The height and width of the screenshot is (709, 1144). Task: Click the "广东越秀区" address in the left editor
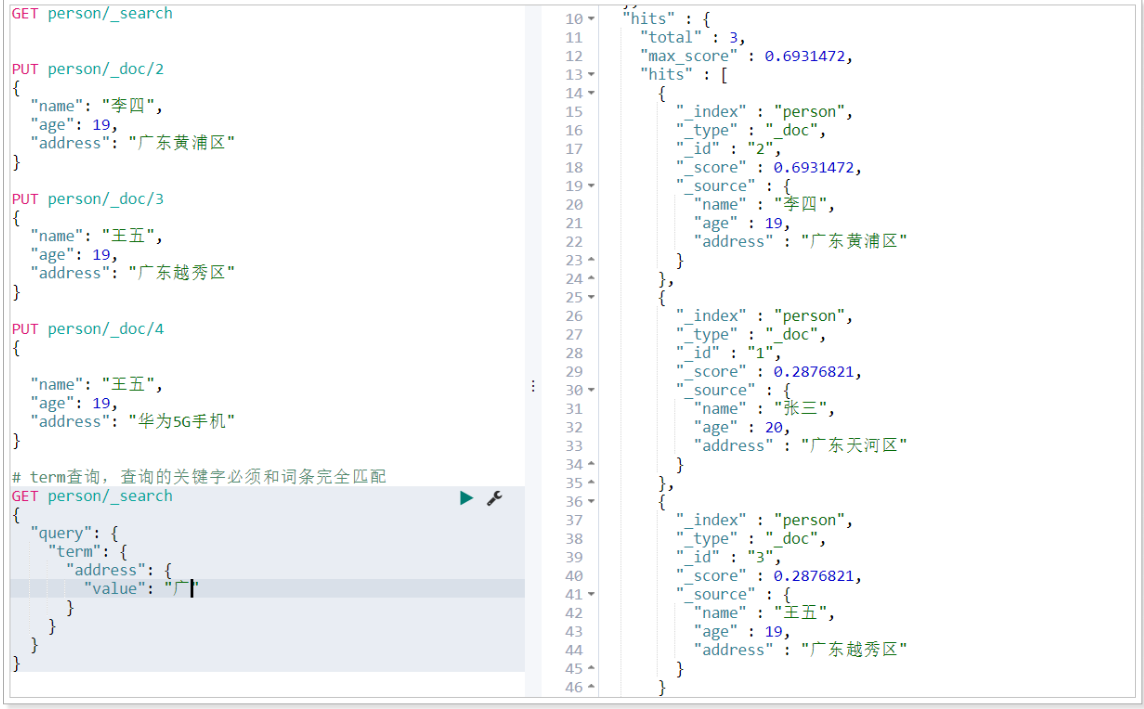182,273
